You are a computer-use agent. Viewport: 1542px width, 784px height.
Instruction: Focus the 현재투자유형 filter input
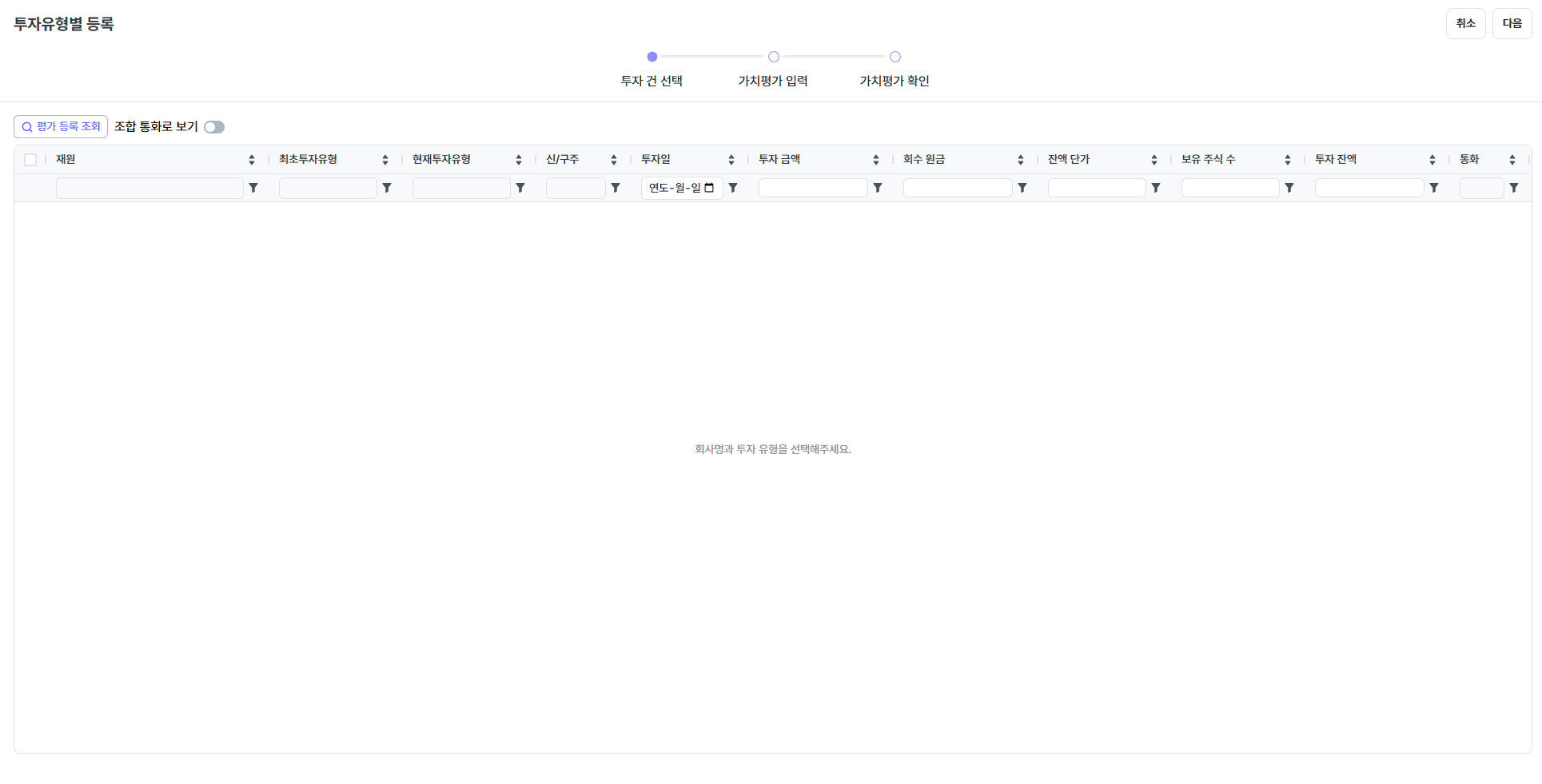click(461, 188)
